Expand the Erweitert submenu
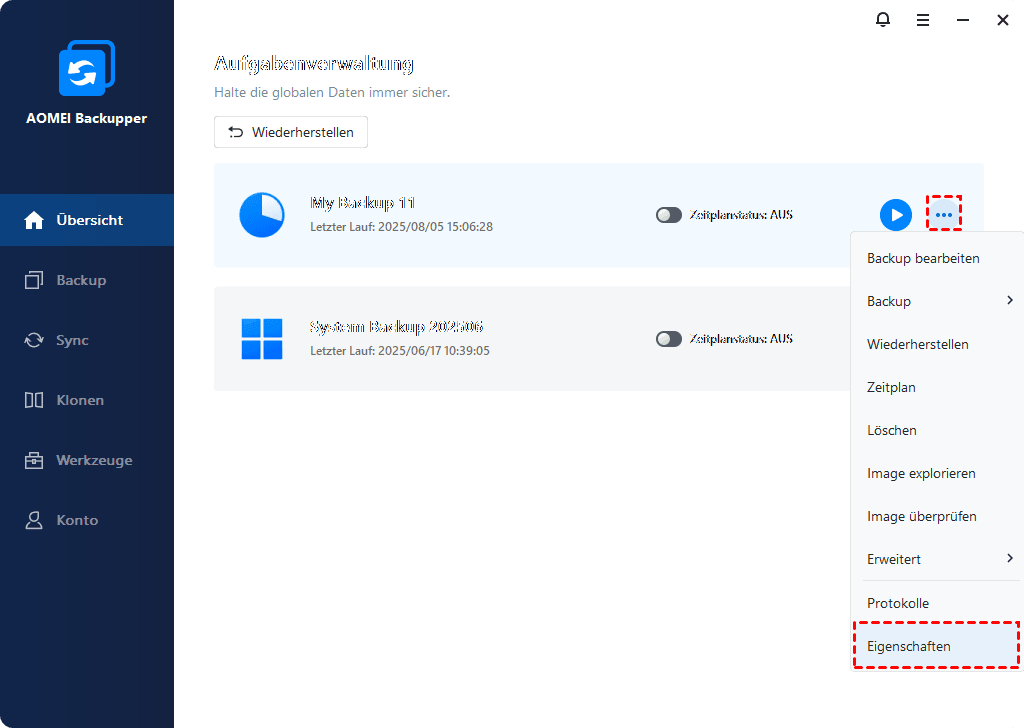Screen dimensions: 1024x728 coord(1009,559)
